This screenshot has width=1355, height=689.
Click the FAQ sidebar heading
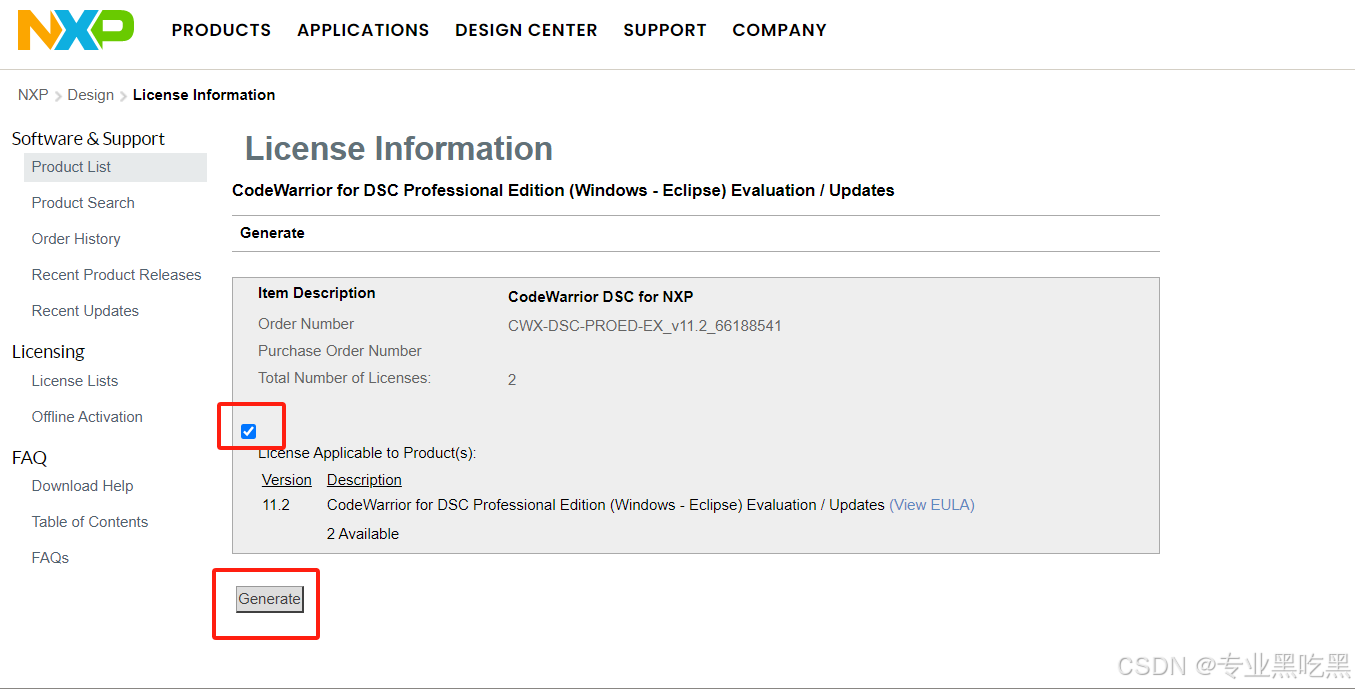(x=30, y=458)
